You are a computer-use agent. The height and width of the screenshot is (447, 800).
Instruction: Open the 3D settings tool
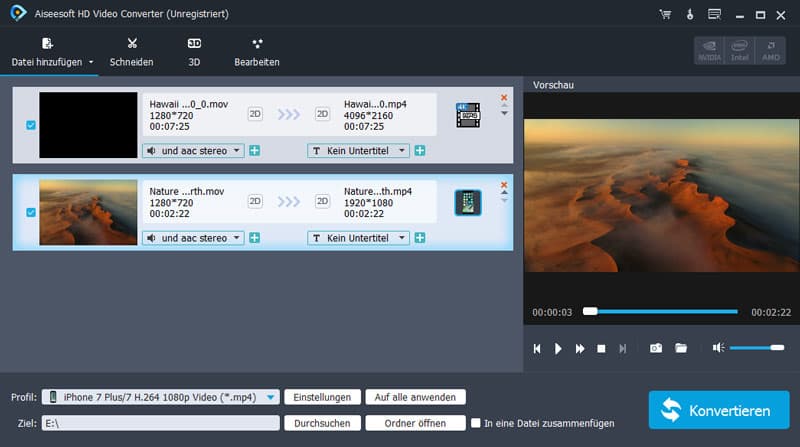point(194,53)
